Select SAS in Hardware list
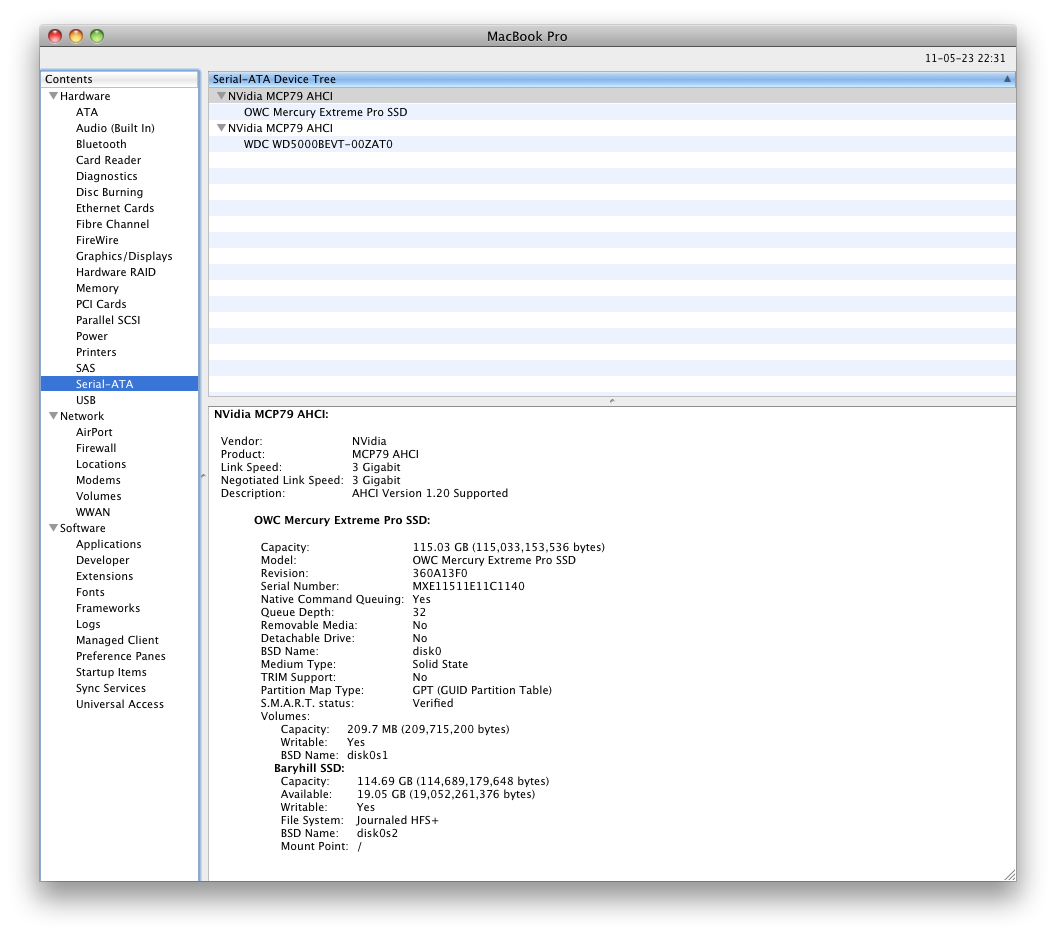 click(x=86, y=368)
